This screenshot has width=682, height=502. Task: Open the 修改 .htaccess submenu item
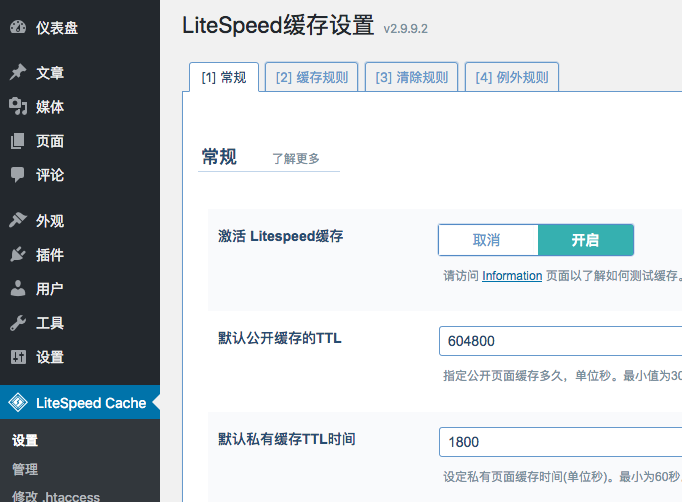coord(56,496)
